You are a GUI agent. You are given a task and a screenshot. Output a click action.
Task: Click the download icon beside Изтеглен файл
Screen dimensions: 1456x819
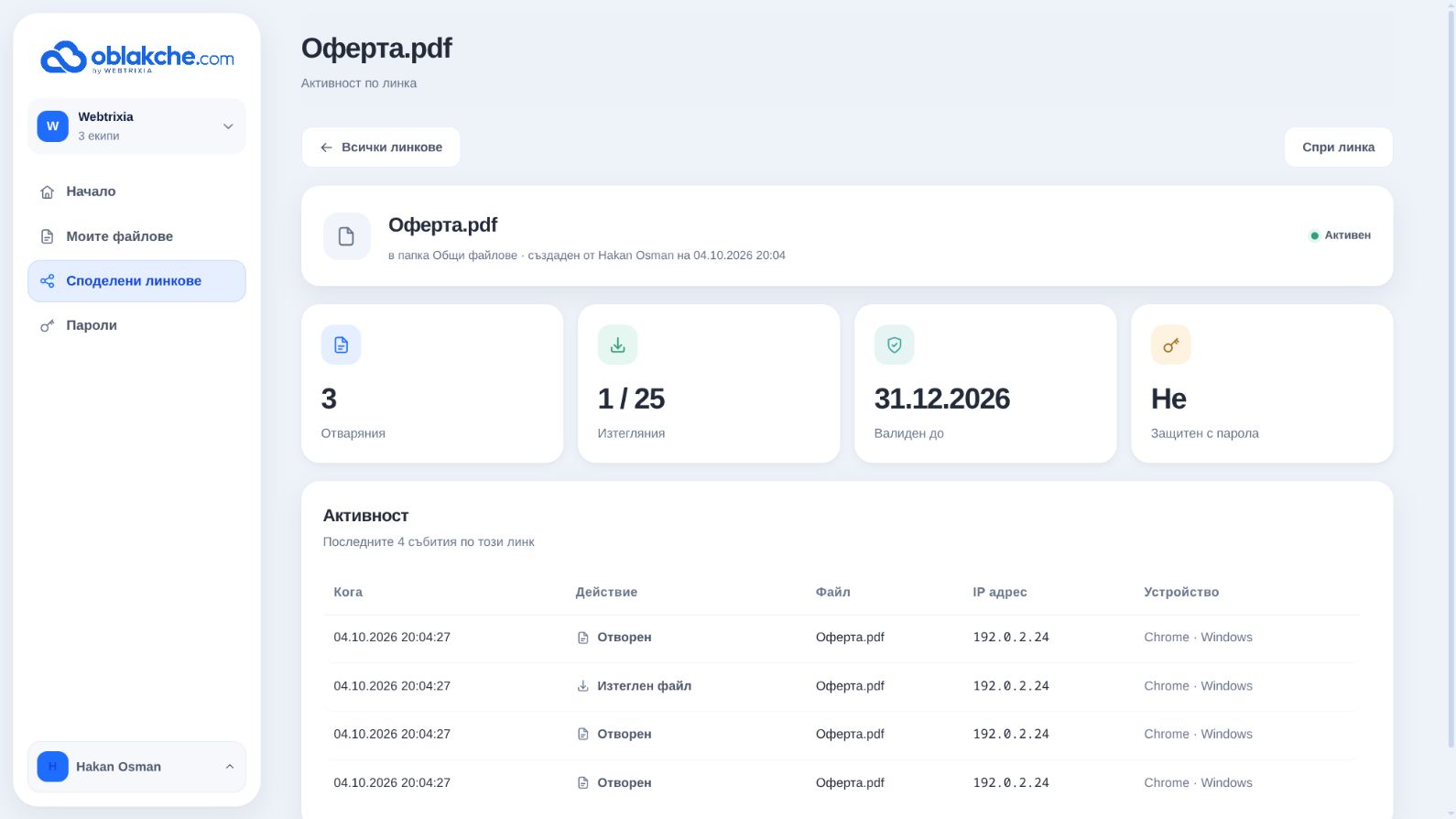[582, 686]
